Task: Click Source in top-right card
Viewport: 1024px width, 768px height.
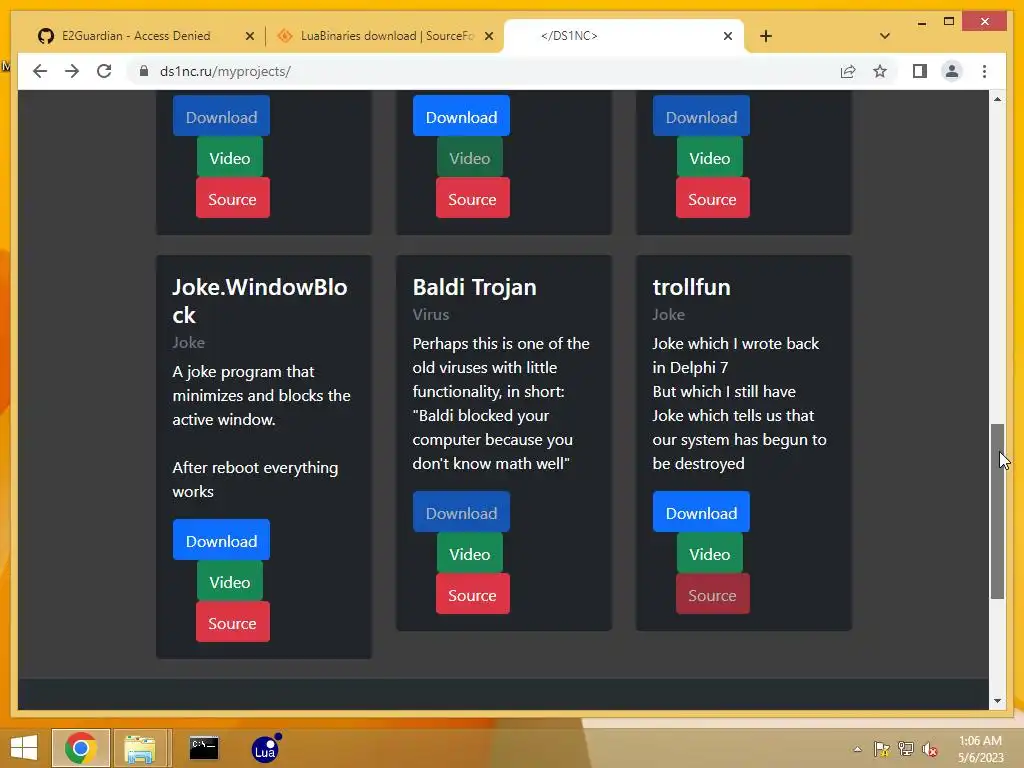Action: [712, 199]
